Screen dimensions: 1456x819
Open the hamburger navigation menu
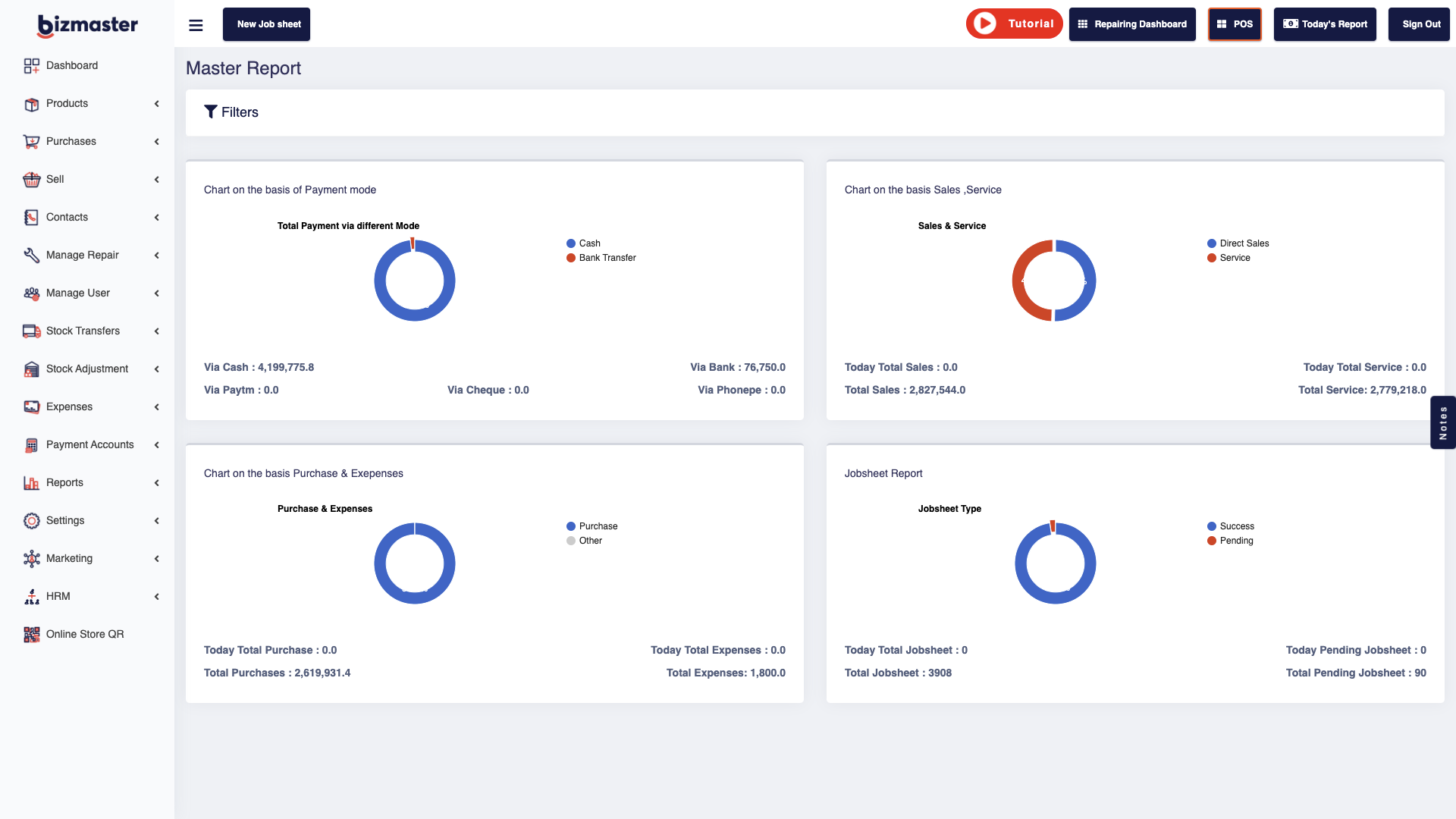pyautogui.click(x=196, y=24)
